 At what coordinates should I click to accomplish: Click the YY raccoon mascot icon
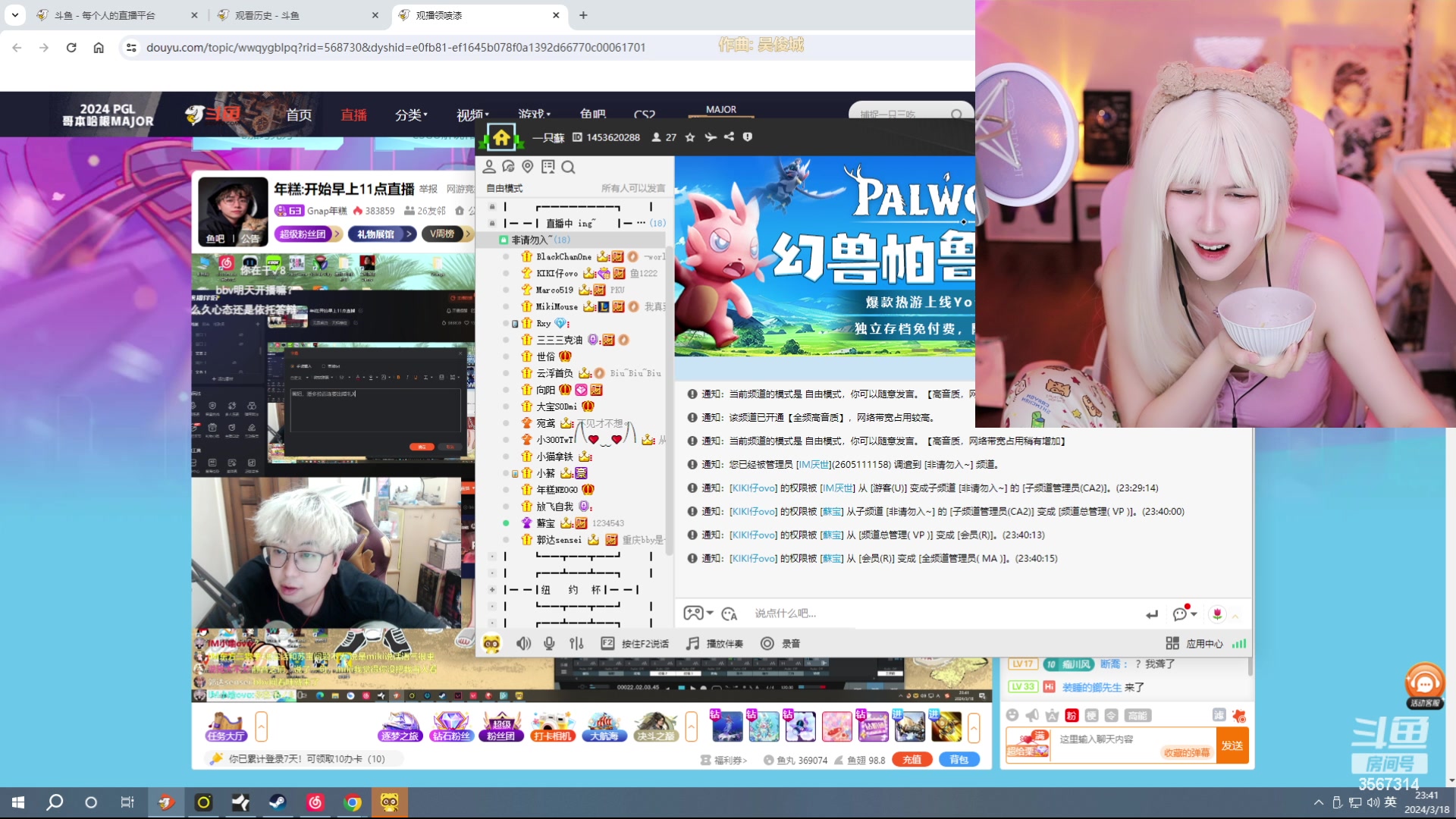(491, 644)
